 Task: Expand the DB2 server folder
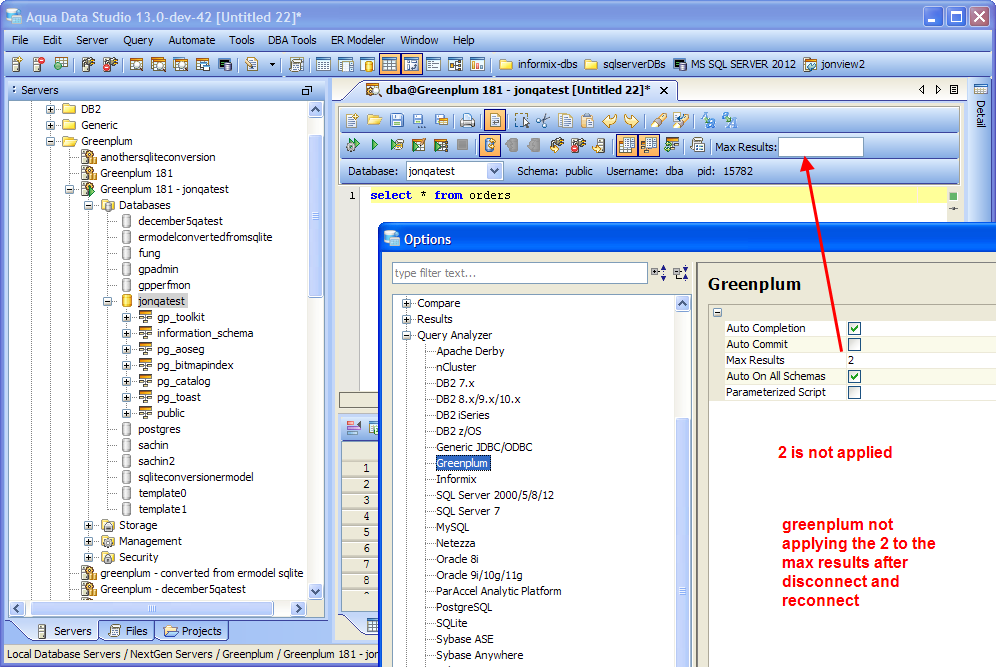[50, 109]
